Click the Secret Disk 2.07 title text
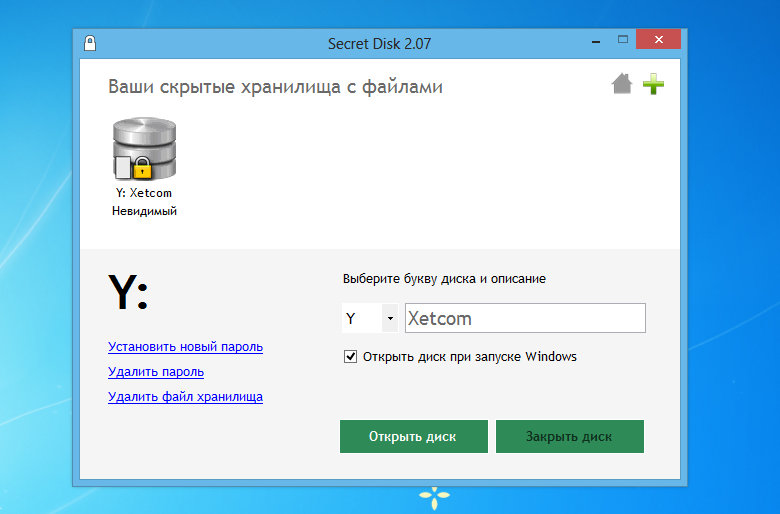 coord(380,44)
